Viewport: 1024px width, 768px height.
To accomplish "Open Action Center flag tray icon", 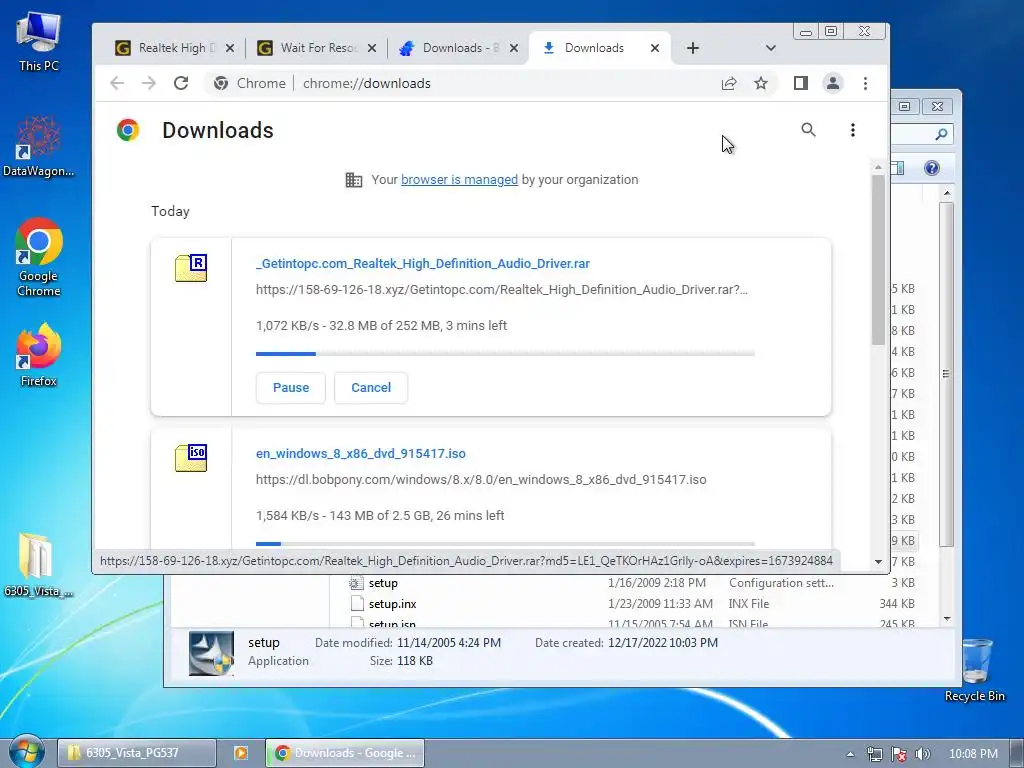I will (899, 754).
